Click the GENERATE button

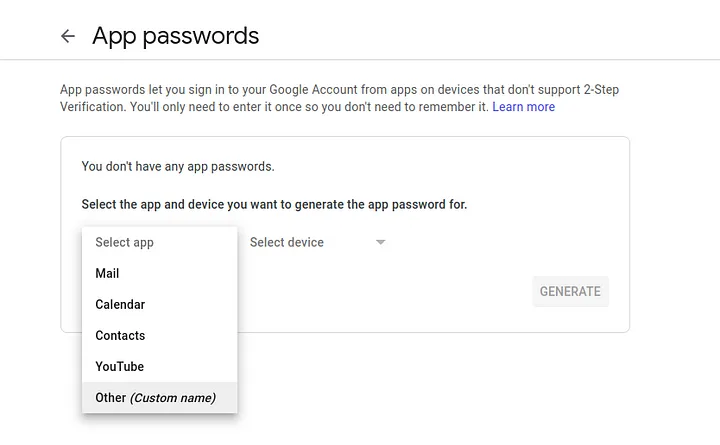coord(570,291)
